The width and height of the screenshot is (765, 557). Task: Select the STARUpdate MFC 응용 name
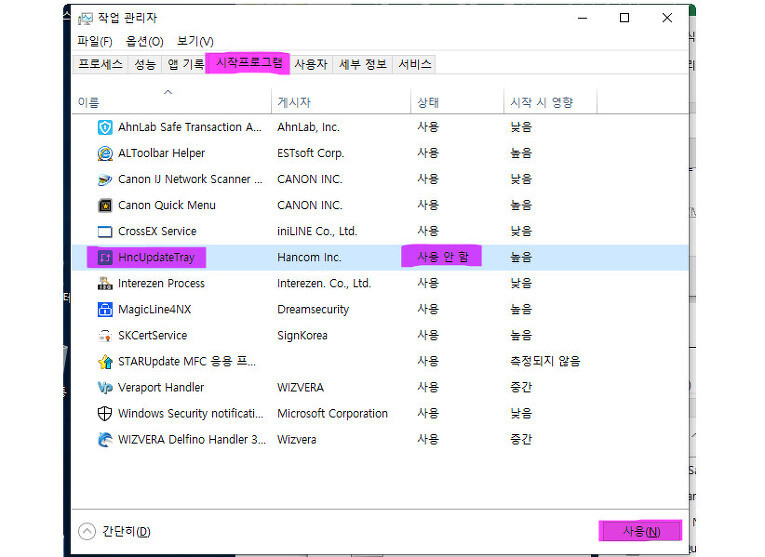[187, 361]
